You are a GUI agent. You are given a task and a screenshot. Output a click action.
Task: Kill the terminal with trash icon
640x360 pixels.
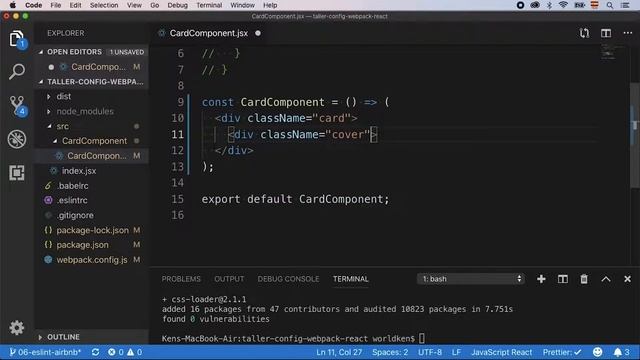584,279
